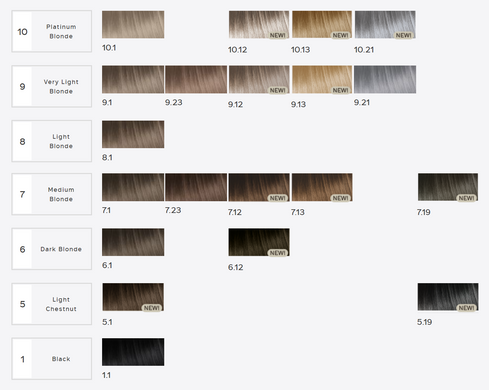The image size is (489, 390).
Task: Select the 9.21 grey swatch
Action: tap(385, 79)
